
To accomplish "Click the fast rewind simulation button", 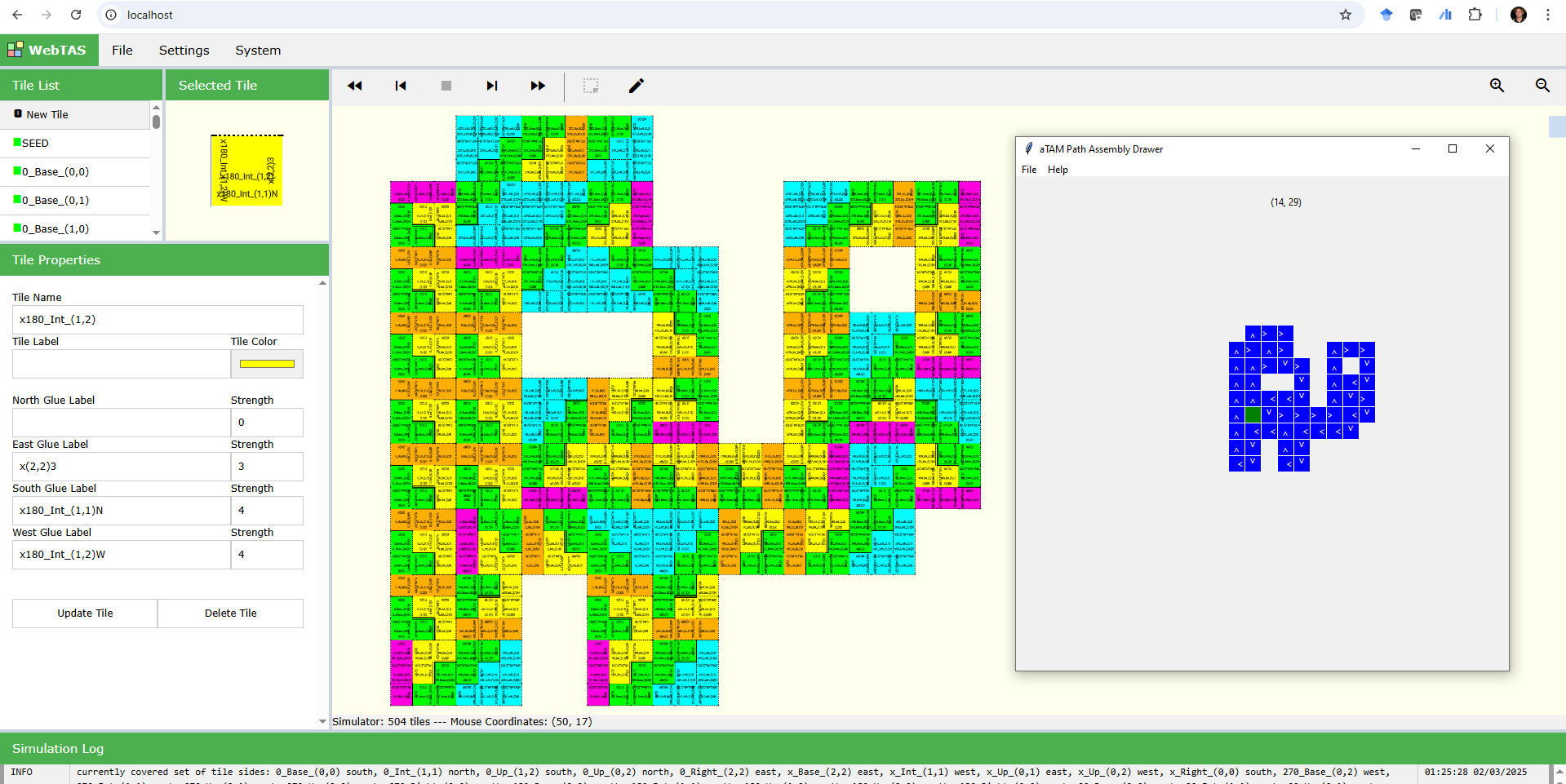I will [354, 86].
